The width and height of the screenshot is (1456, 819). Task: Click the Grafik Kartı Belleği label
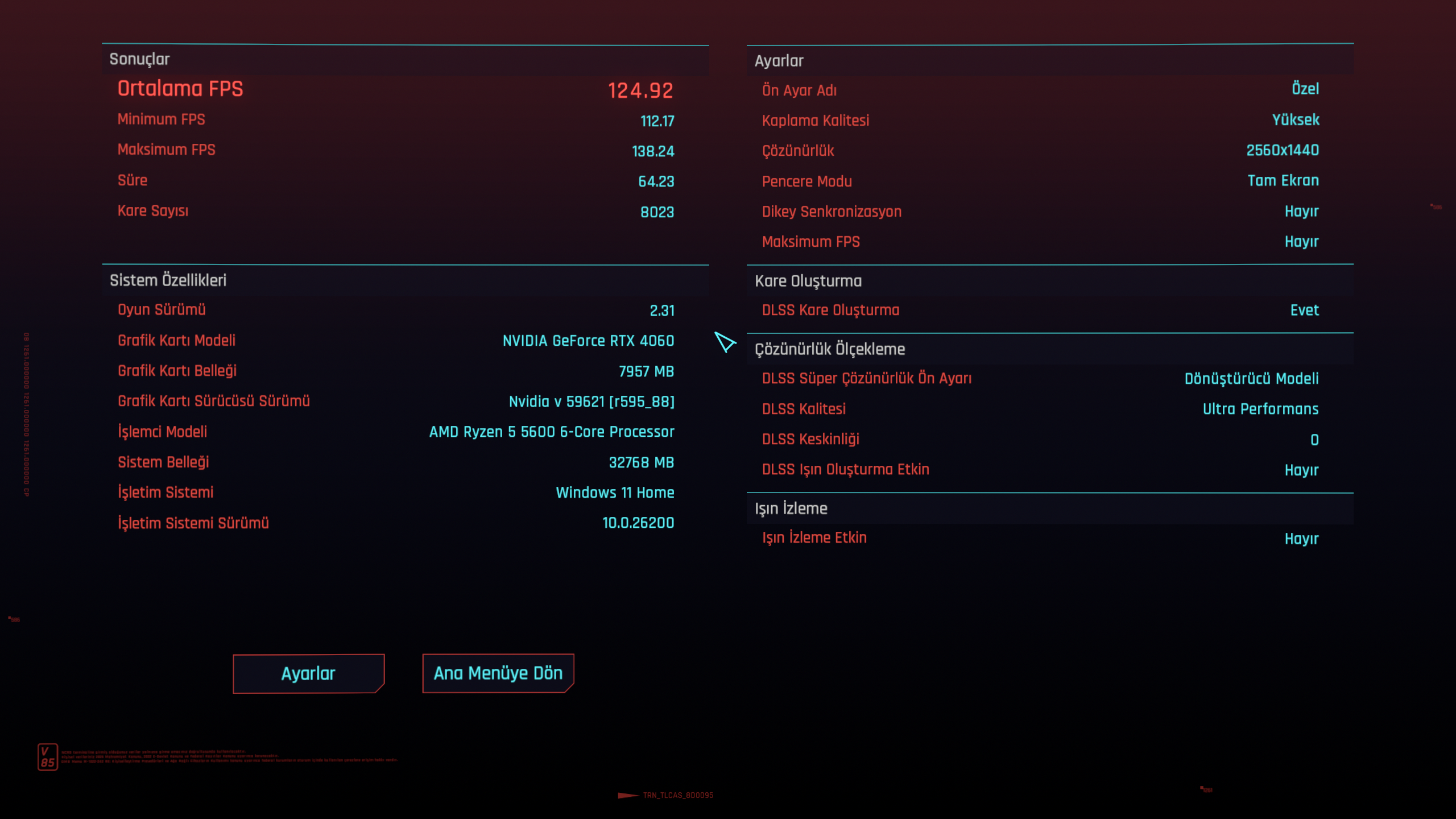(x=177, y=371)
